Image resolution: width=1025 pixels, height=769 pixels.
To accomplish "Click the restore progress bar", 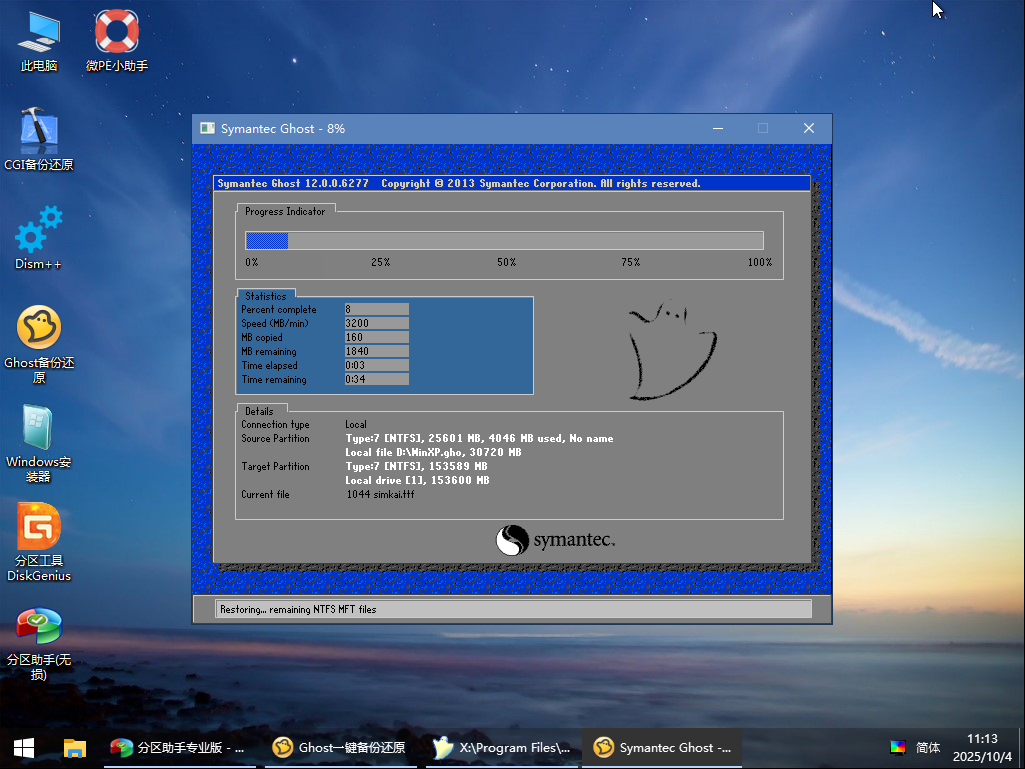I will point(504,240).
